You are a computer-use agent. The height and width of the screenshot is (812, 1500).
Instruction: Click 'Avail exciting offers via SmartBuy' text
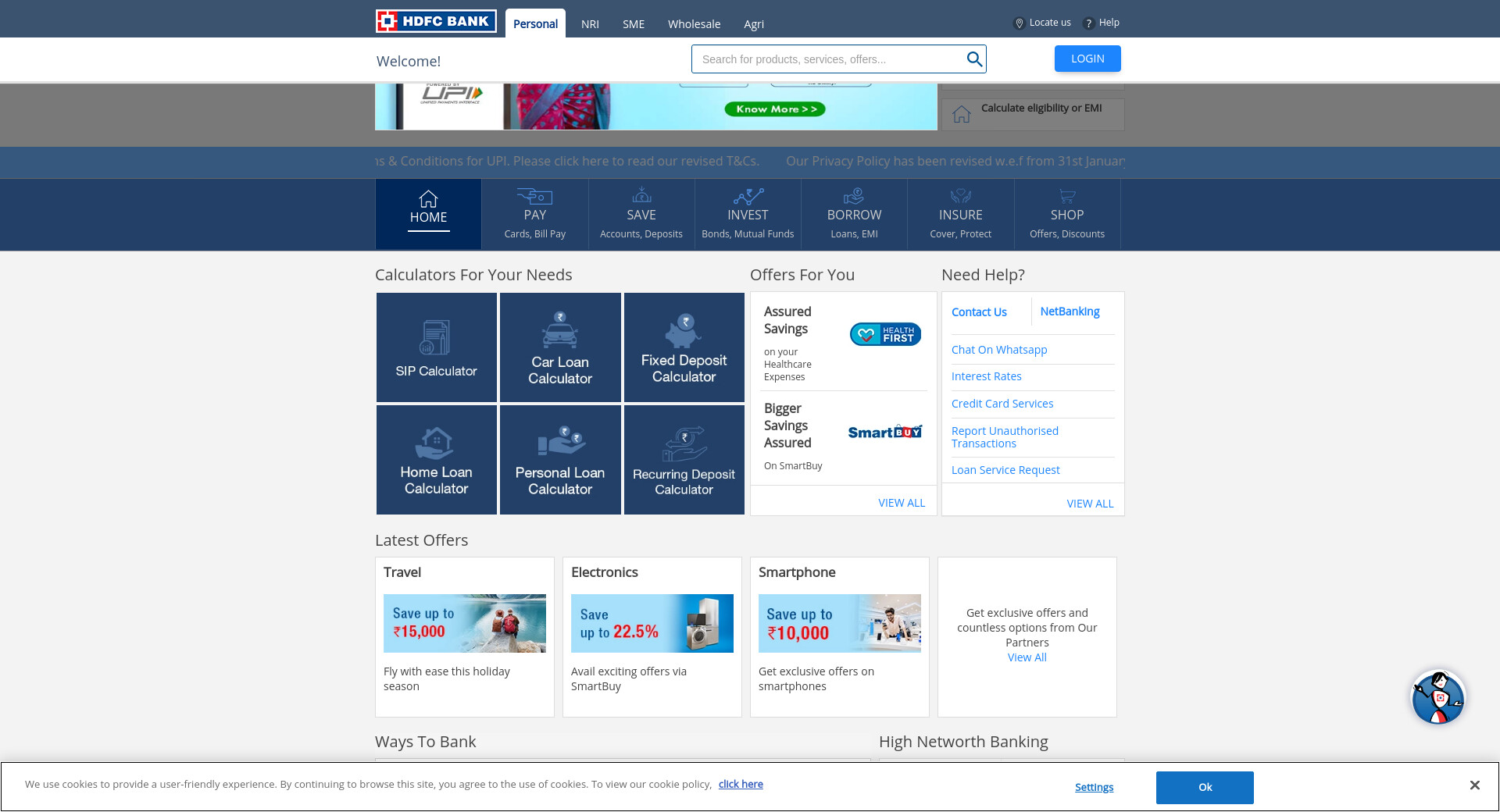pos(629,678)
